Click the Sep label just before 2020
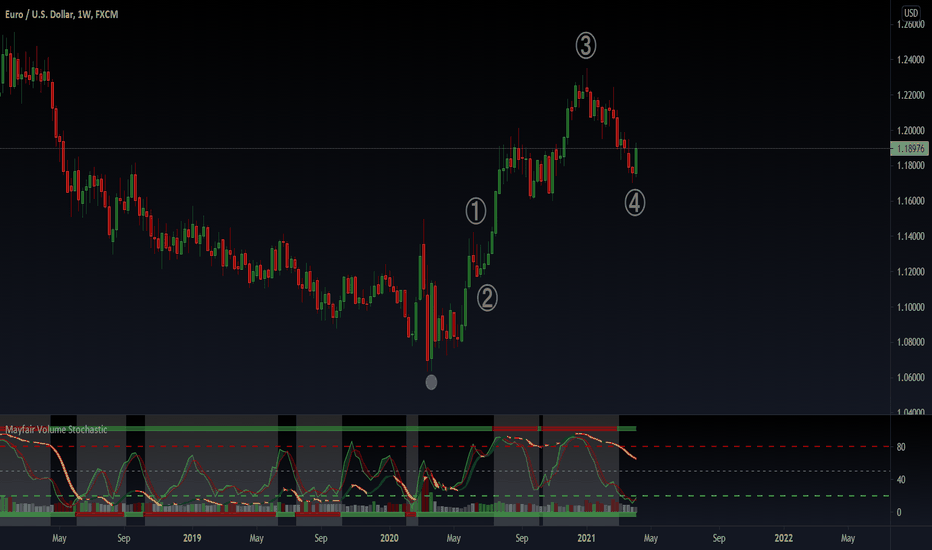932x550 pixels. [x=320, y=538]
